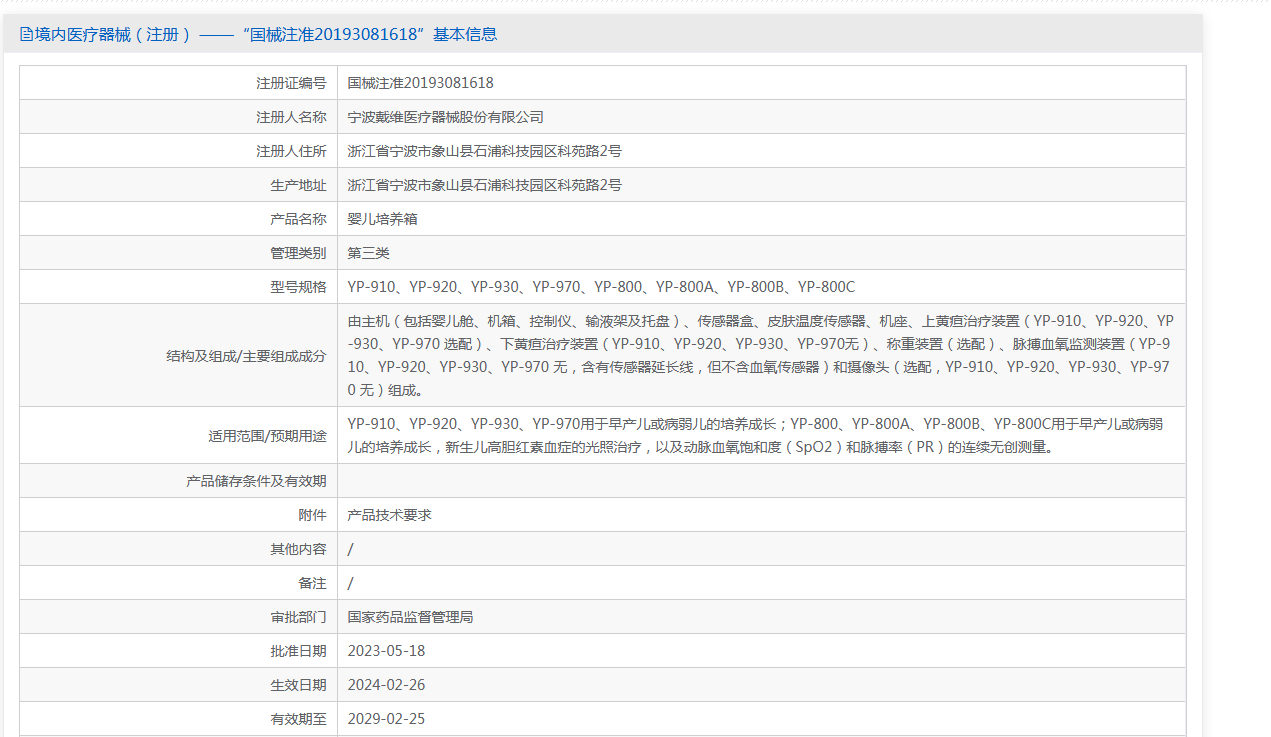Screen dimensions: 1271x737
Task: Click the expiry date '2029-02-25'
Action: [x=386, y=719]
